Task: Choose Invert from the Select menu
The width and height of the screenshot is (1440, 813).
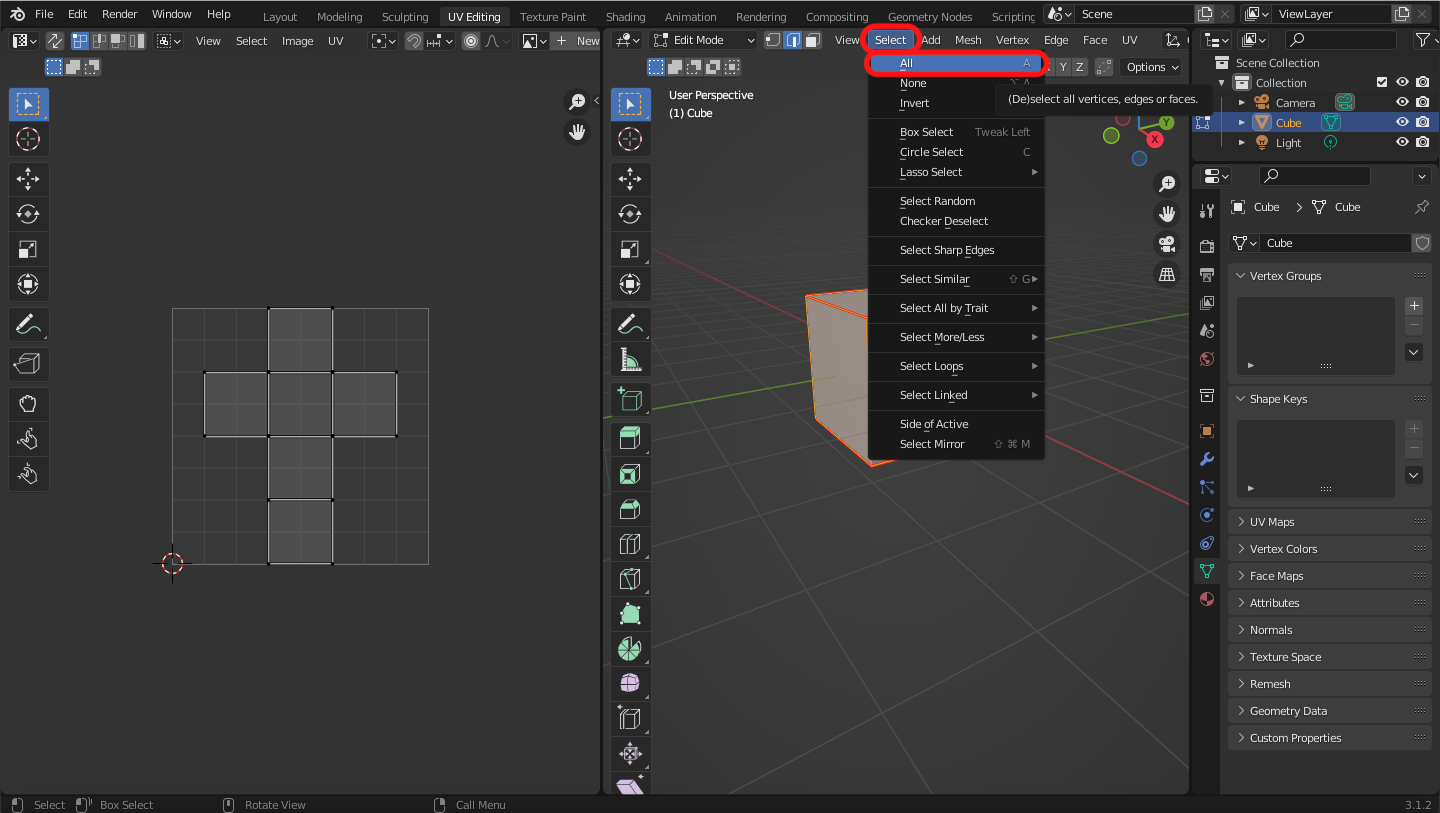Action: [956, 103]
